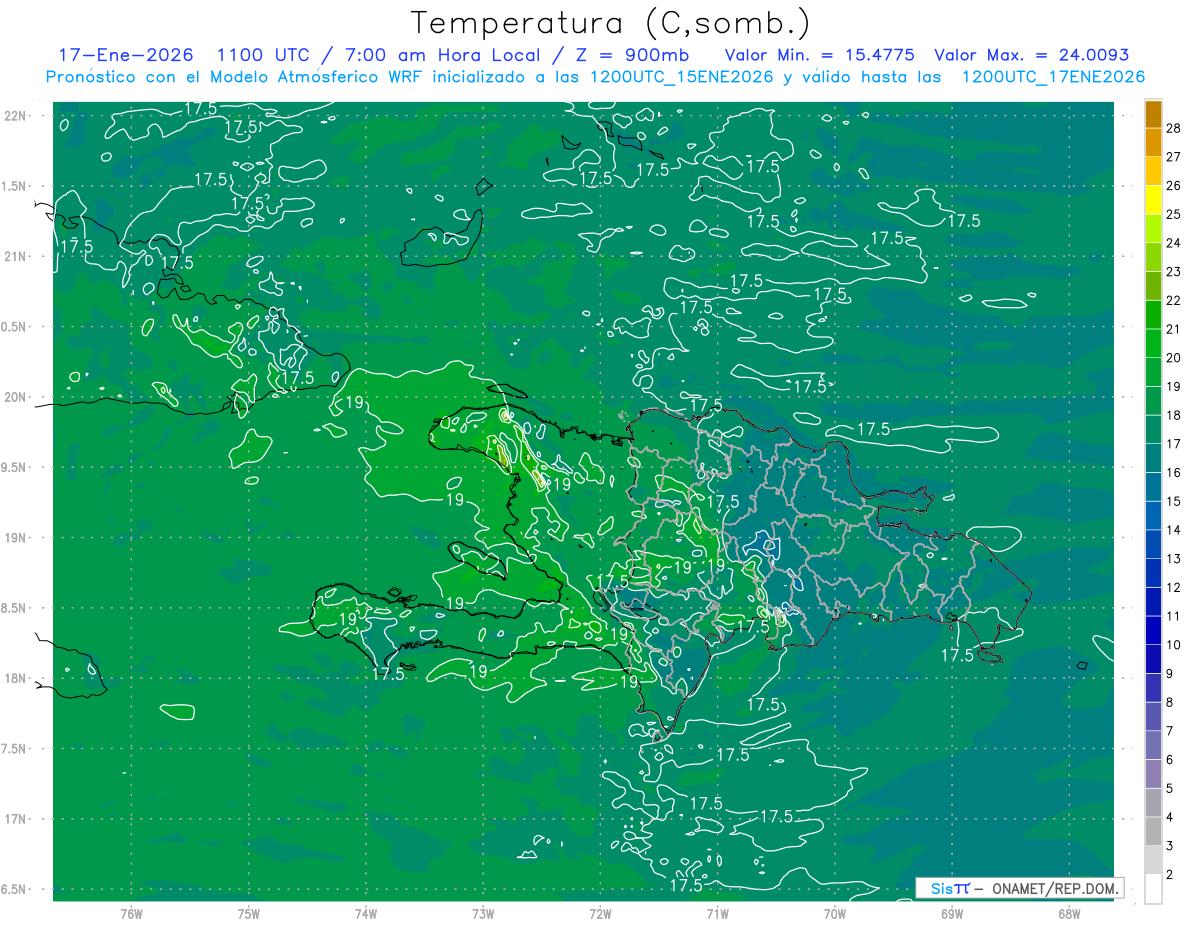The image size is (1200, 927).
Task: Pick the gray legend swatch between 3 and 4
Action: 1153,831
